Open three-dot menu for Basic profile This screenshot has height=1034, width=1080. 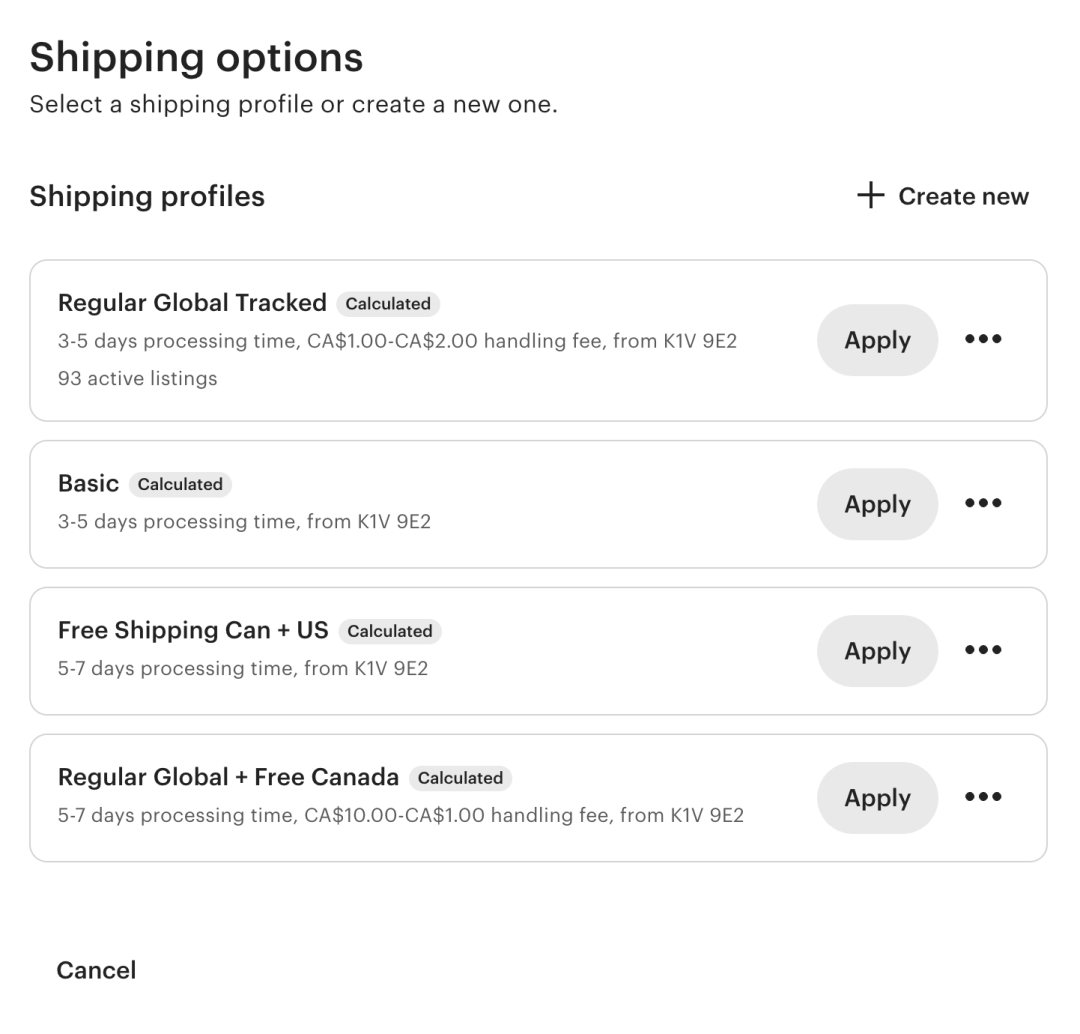[x=983, y=503]
